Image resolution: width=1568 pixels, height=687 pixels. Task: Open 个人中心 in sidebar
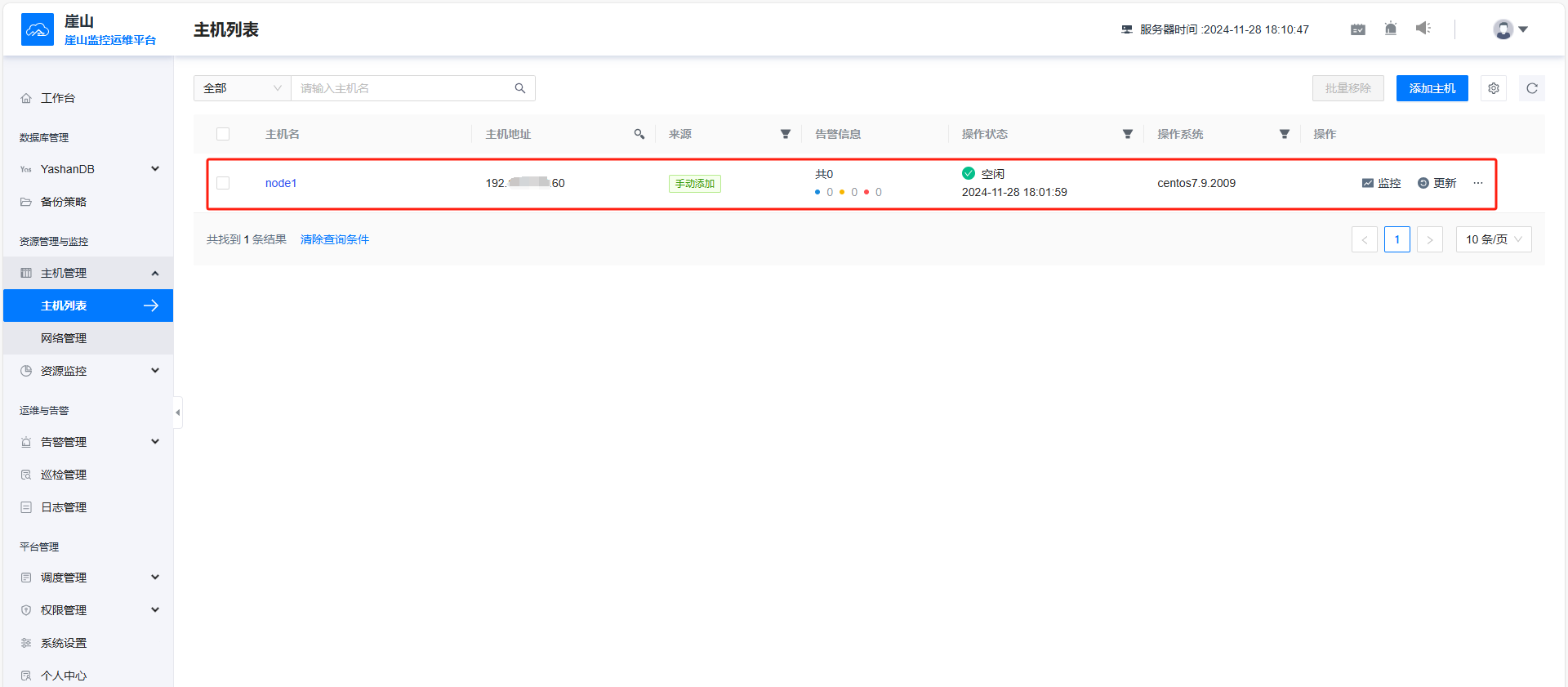[88, 676]
